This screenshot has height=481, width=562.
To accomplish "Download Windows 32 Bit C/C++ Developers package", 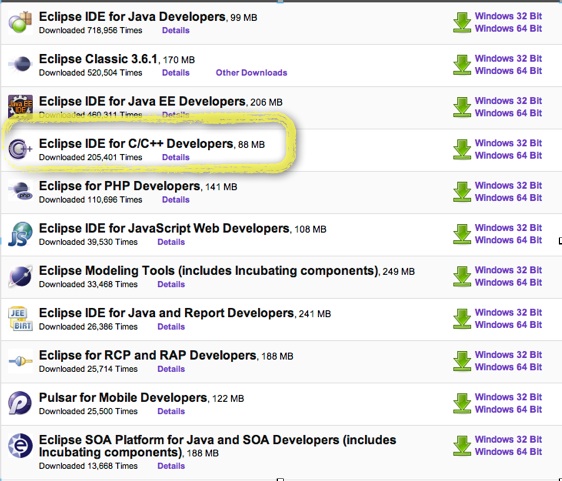I will (508, 143).
